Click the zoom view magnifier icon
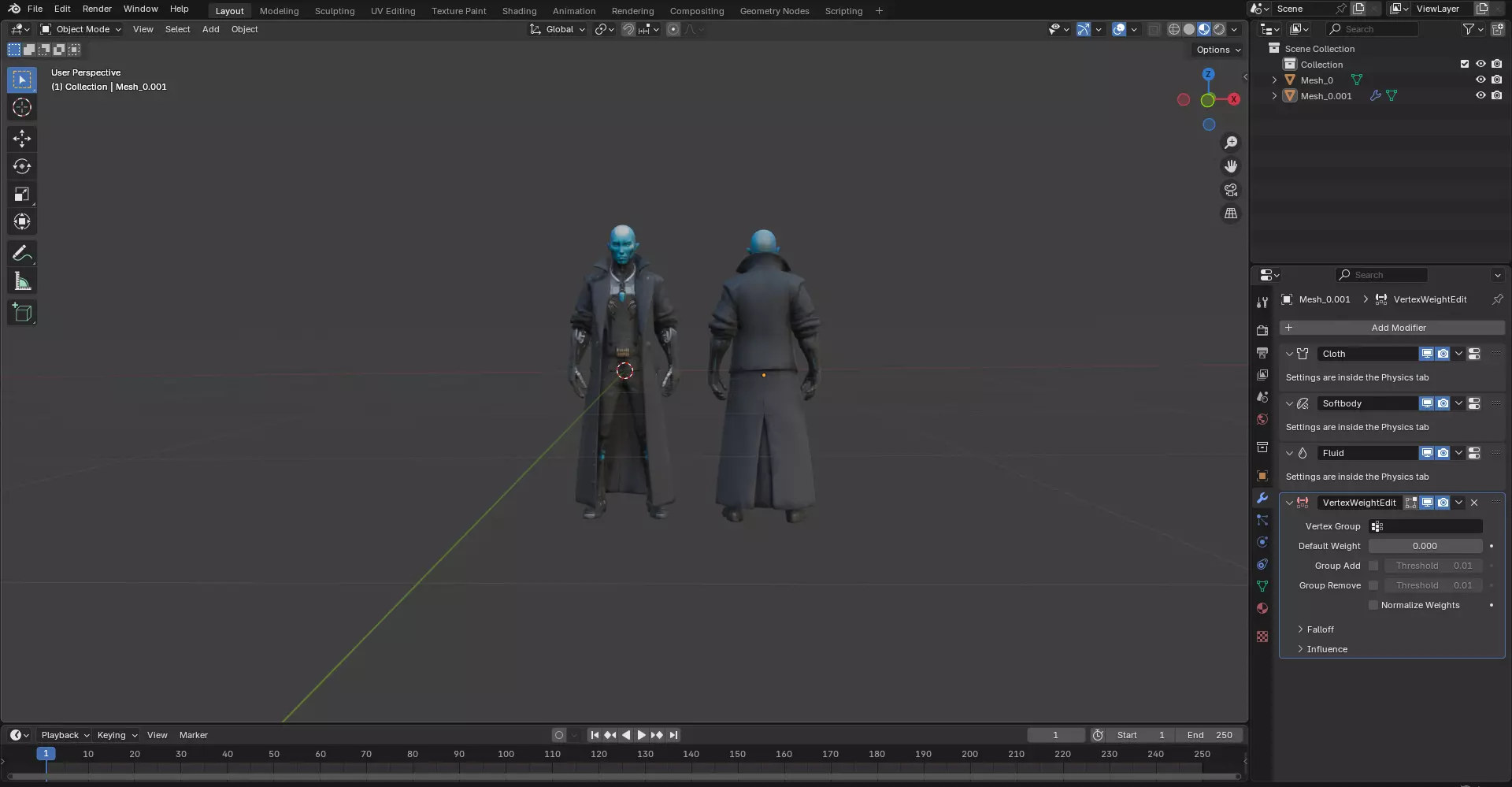 pyautogui.click(x=1230, y=143)
